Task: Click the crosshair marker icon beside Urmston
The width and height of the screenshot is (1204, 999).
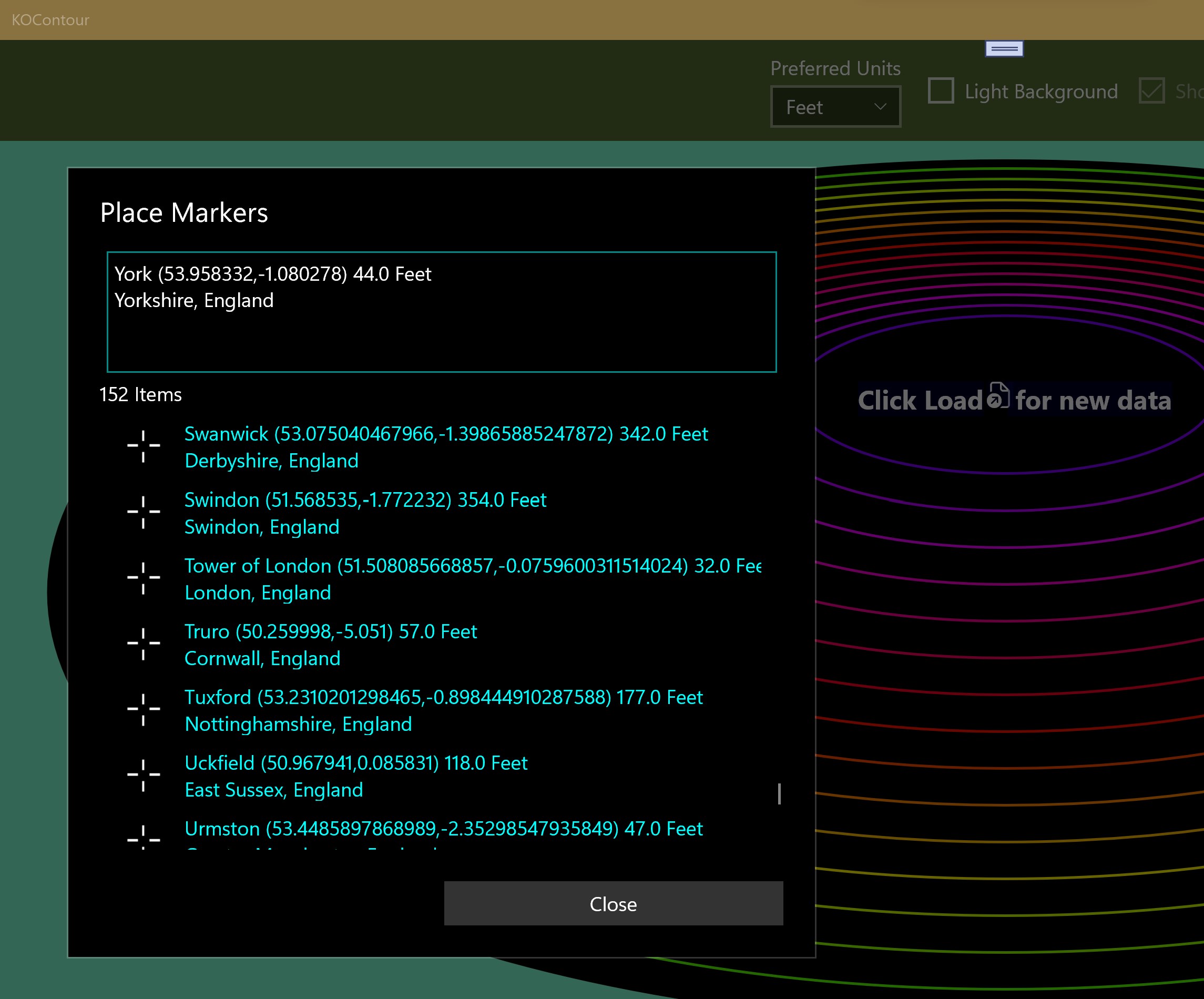Action: pos(144,839)
